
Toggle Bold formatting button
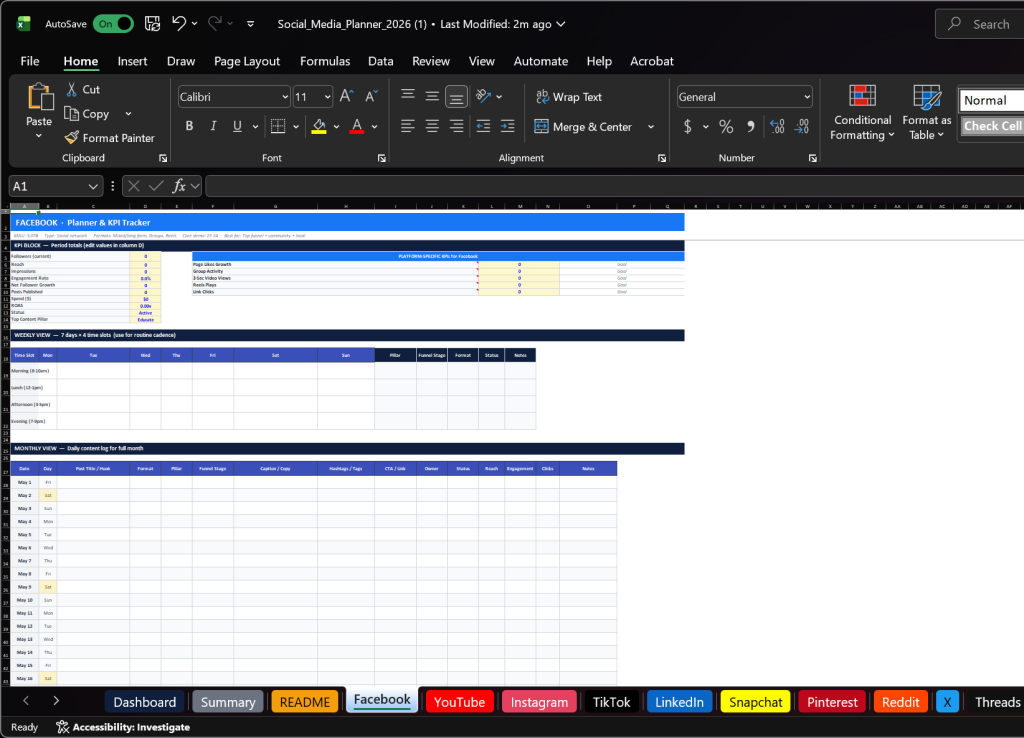coord(189,126)
